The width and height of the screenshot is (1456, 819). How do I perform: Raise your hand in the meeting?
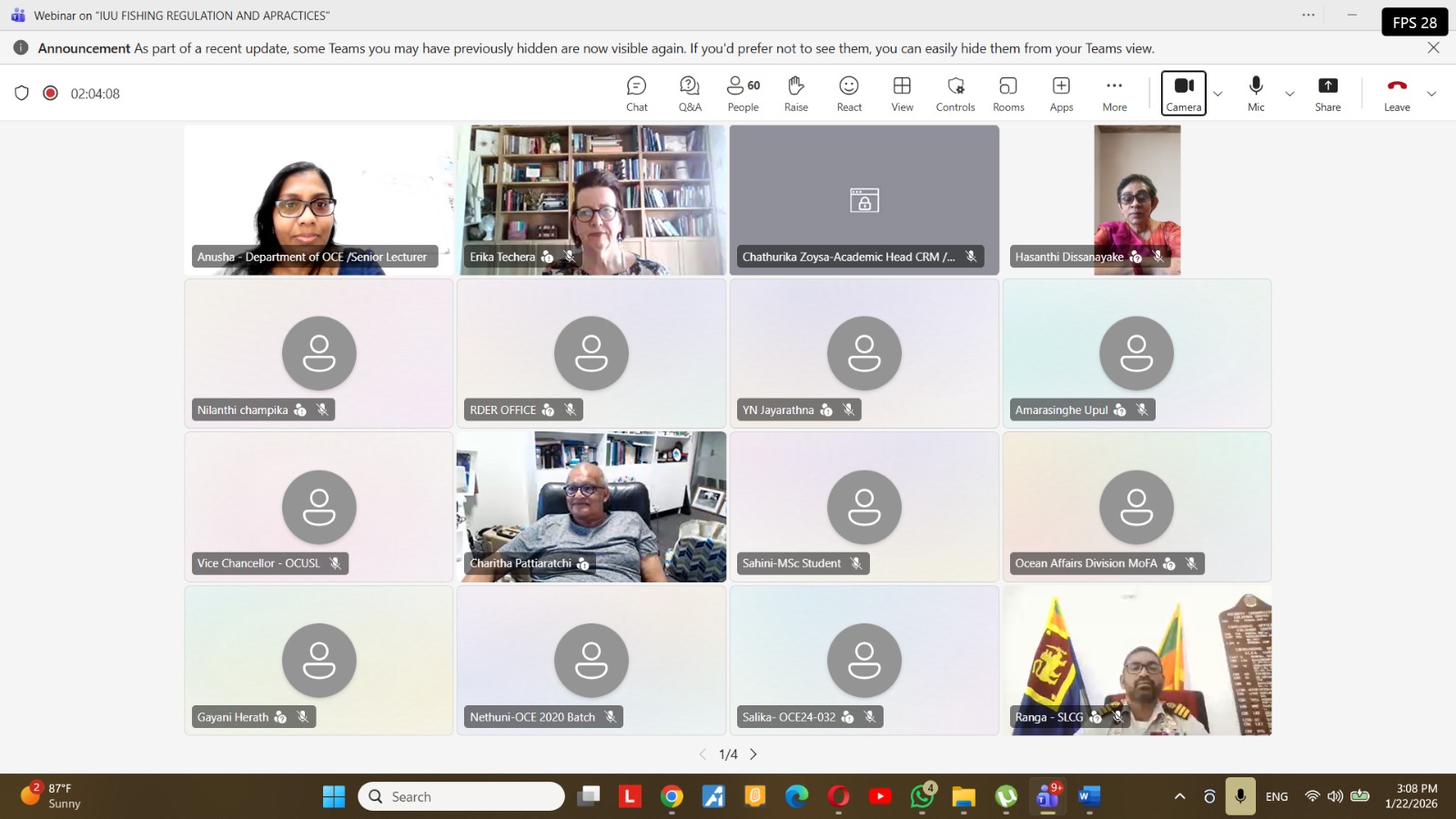pos(795,93)
